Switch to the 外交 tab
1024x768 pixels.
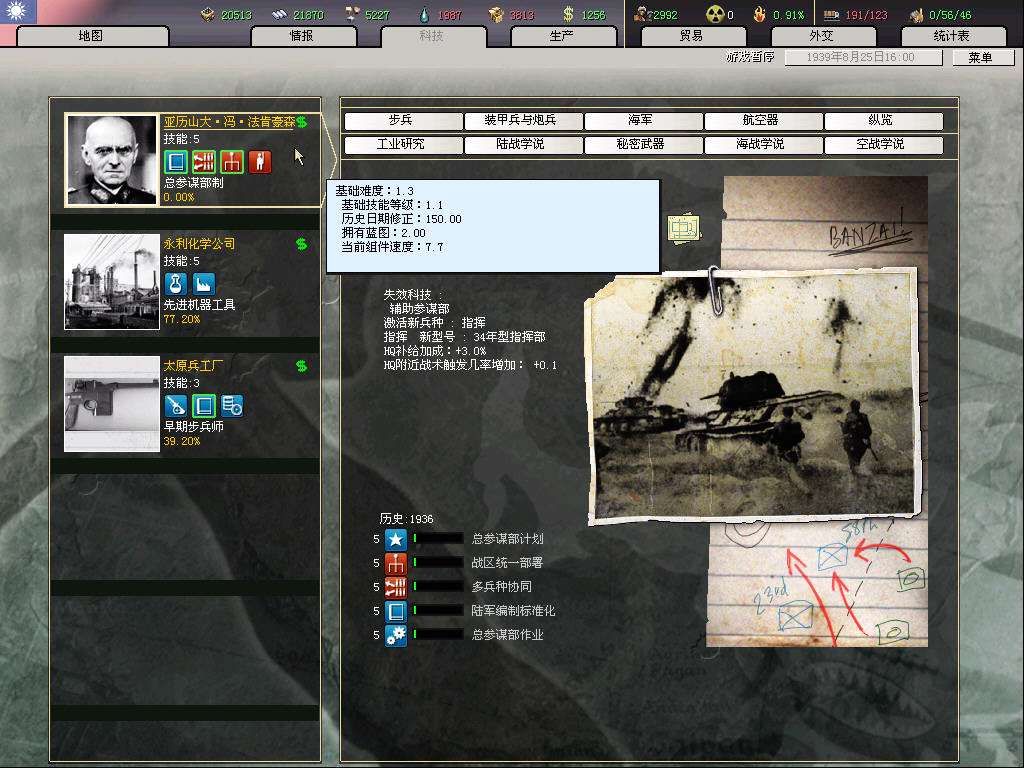(821, 36)
